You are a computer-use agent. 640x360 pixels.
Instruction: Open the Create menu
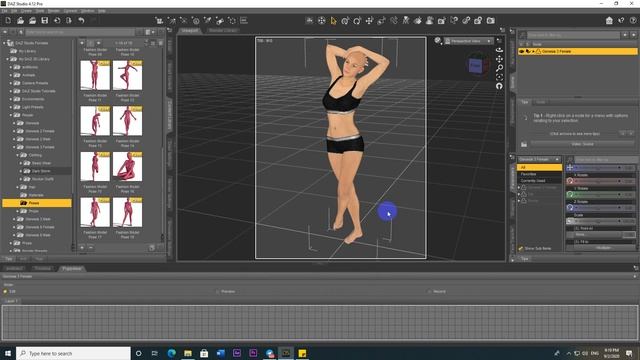click(x=26, y=11)
